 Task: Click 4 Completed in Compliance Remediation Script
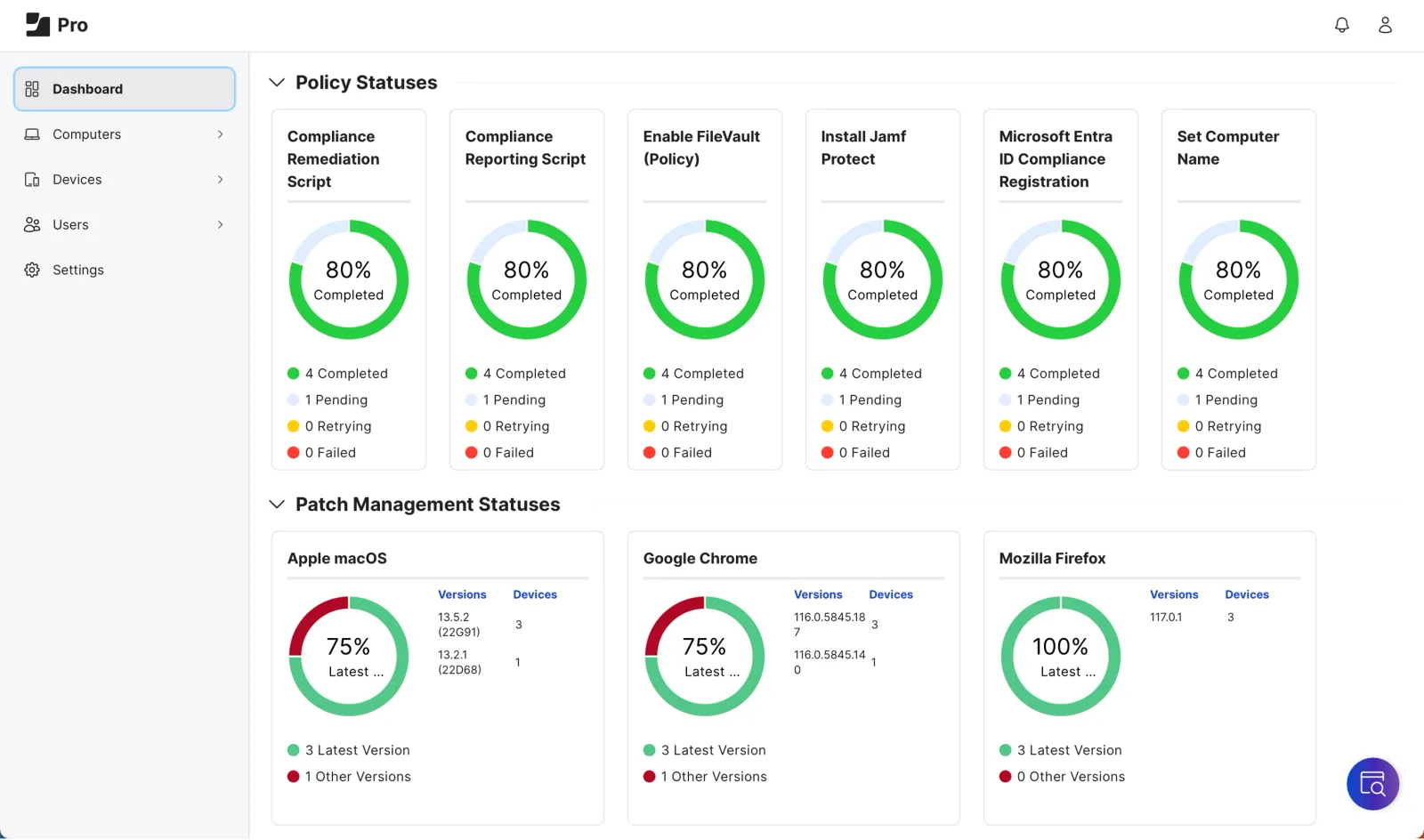338,374
